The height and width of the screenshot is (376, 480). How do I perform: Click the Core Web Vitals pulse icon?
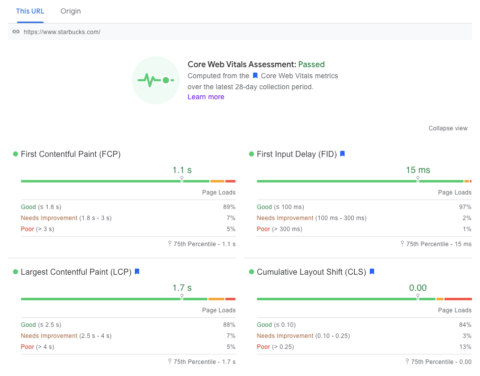(x=156, y=80)
